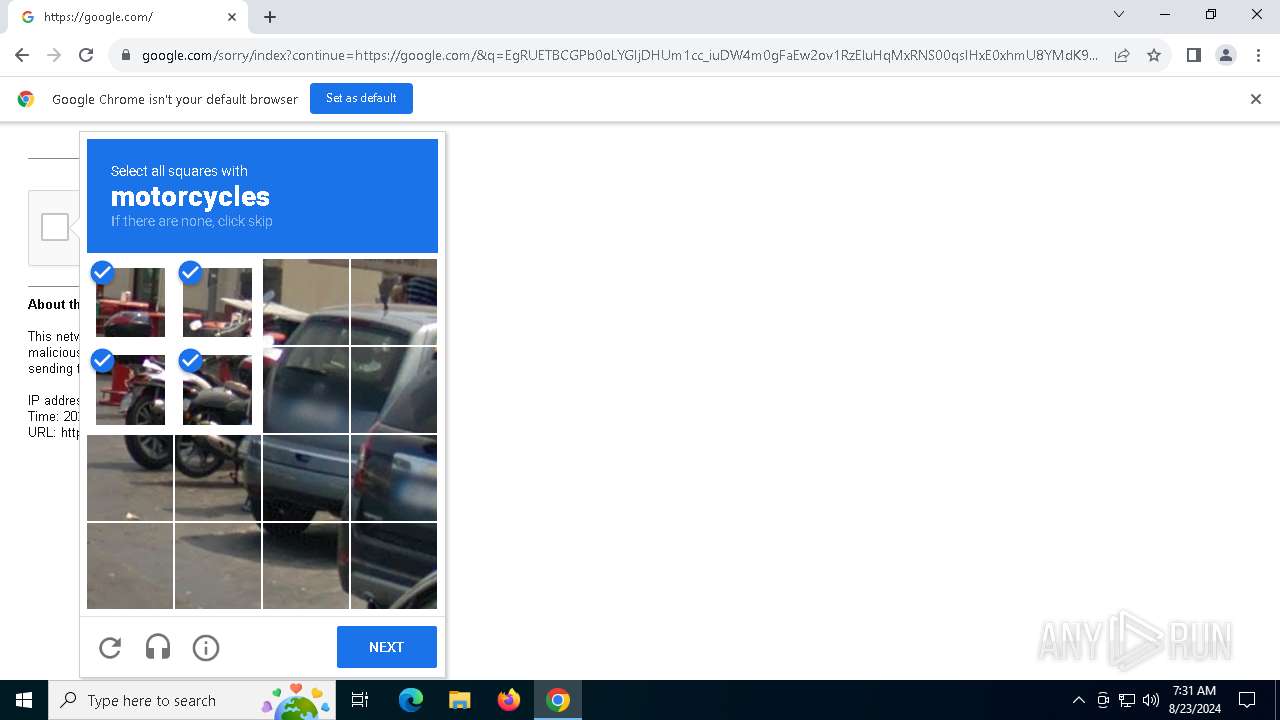Bookmark this tab star icon
1280x720 pixels.
point(1154,55)
